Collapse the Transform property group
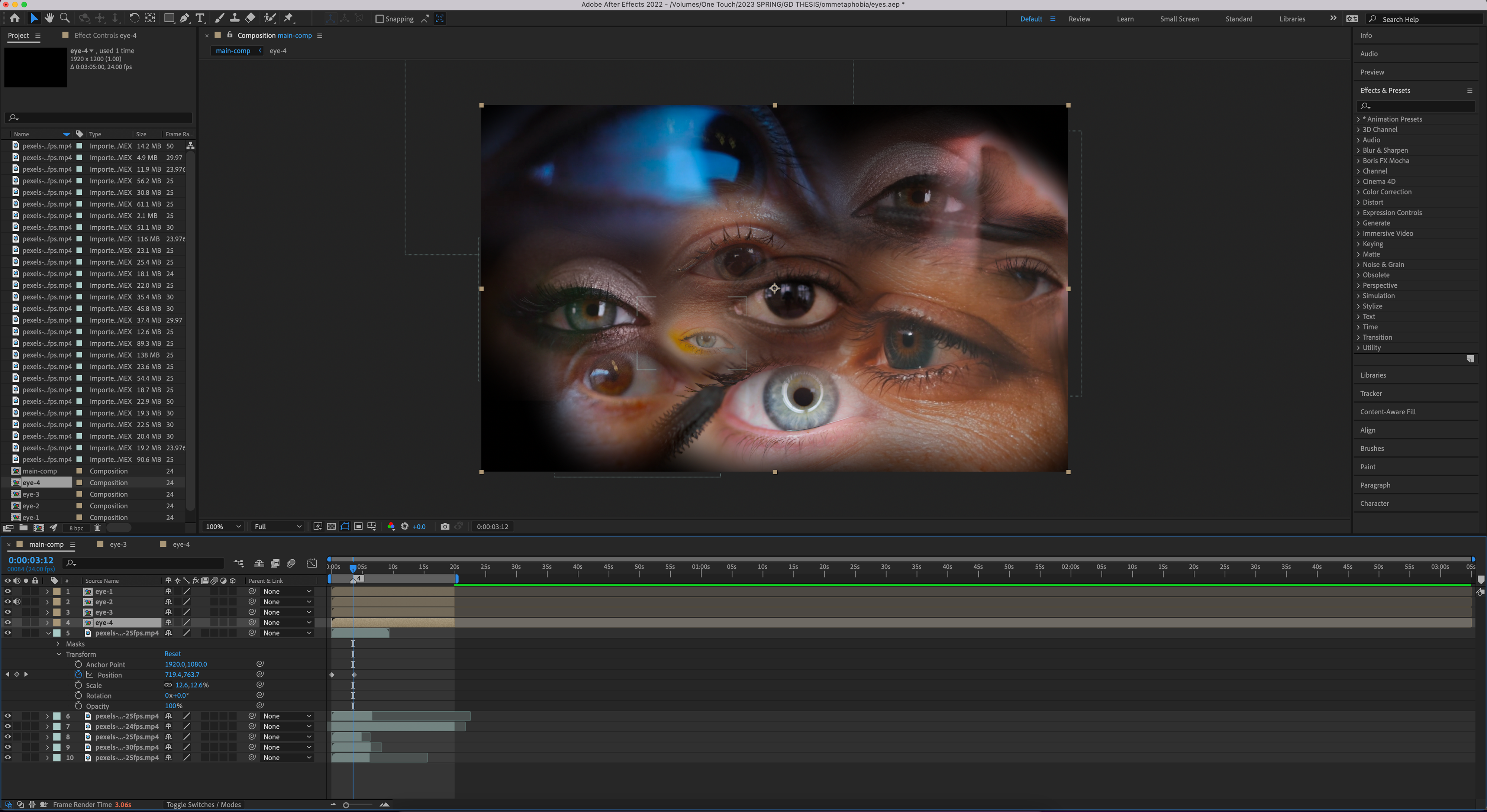Screen dimensions: 1487x812 59,654
